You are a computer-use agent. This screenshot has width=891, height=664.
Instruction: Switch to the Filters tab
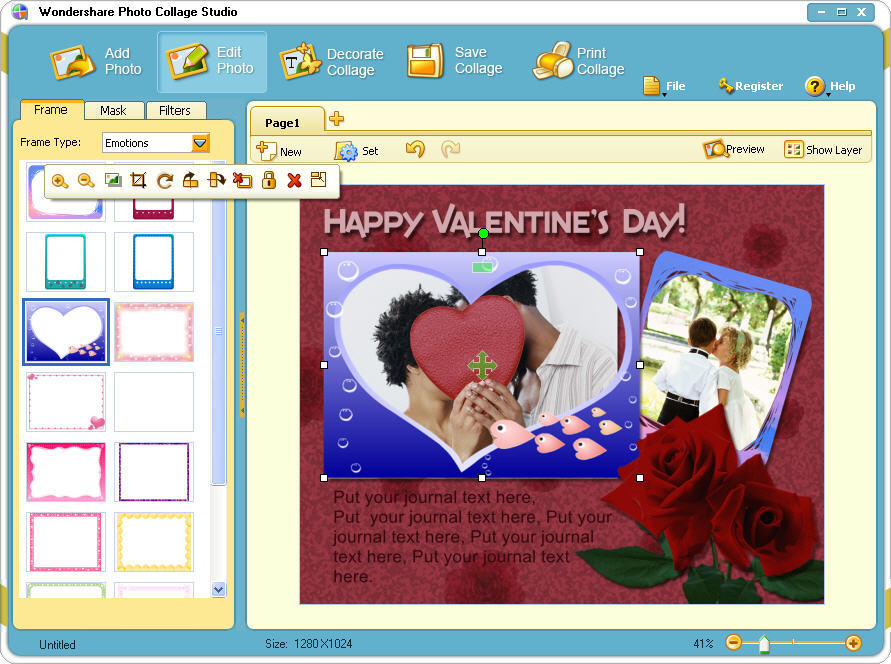click(x=176, y=111)
